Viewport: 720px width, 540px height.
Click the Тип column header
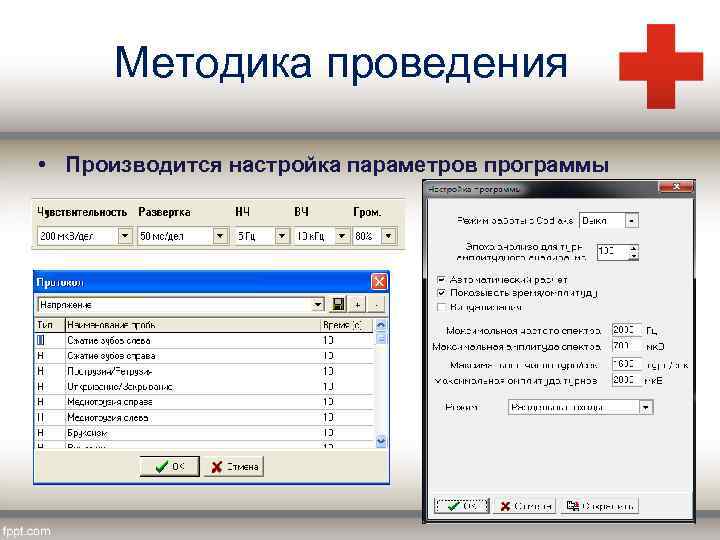50,325
